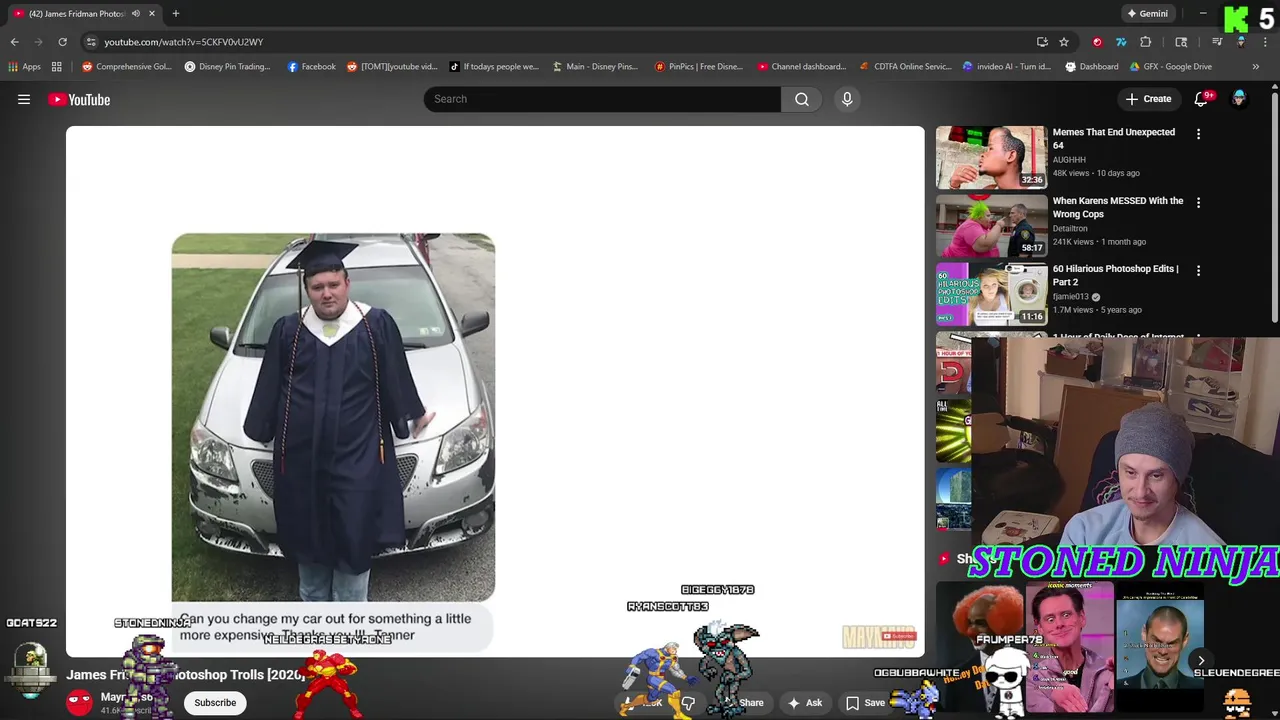
Task: Open the AUGHHH channel name
Action: tap(1069, 160)
